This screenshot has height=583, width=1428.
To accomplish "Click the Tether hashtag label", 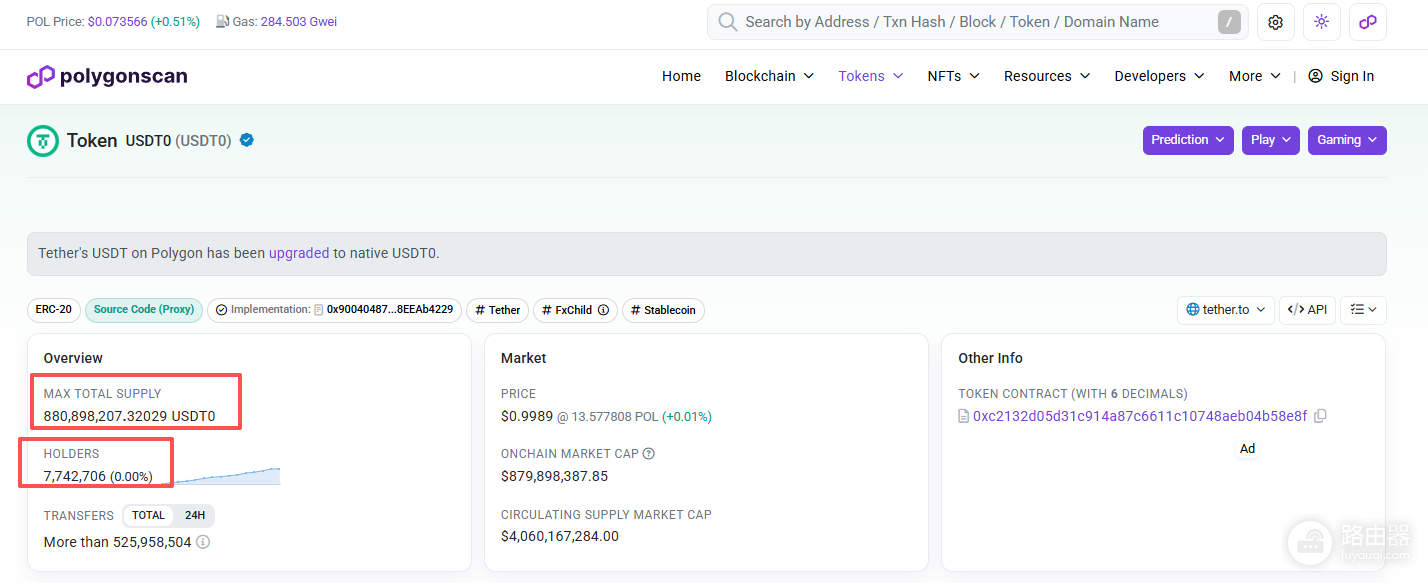I will tap(498, 310).
